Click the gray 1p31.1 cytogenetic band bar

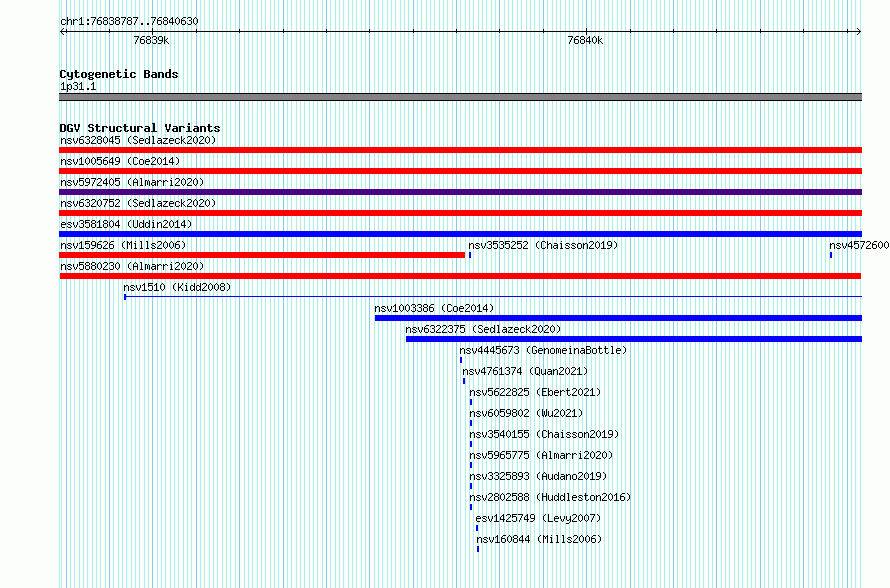pos(460,97)
